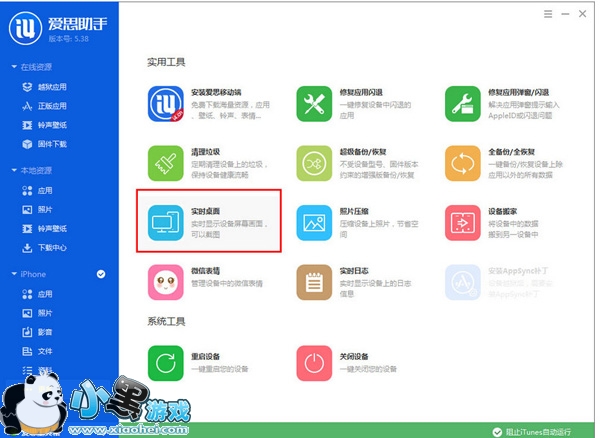This screenshot has height=438, width=600.
Task: Select 照片 under 本地资源
Action: [x=37, y=210]
